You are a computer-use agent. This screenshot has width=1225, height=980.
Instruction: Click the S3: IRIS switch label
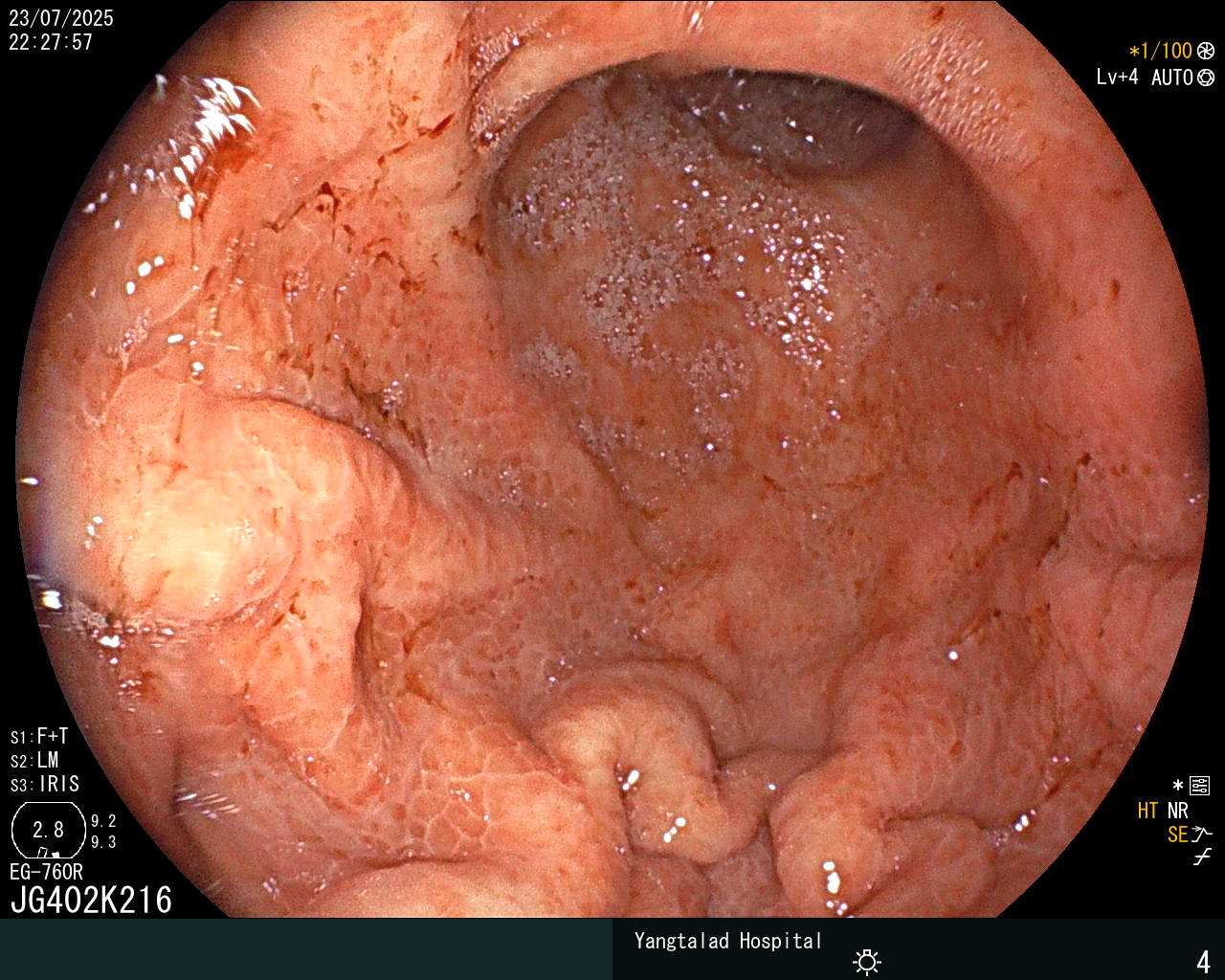45,784
